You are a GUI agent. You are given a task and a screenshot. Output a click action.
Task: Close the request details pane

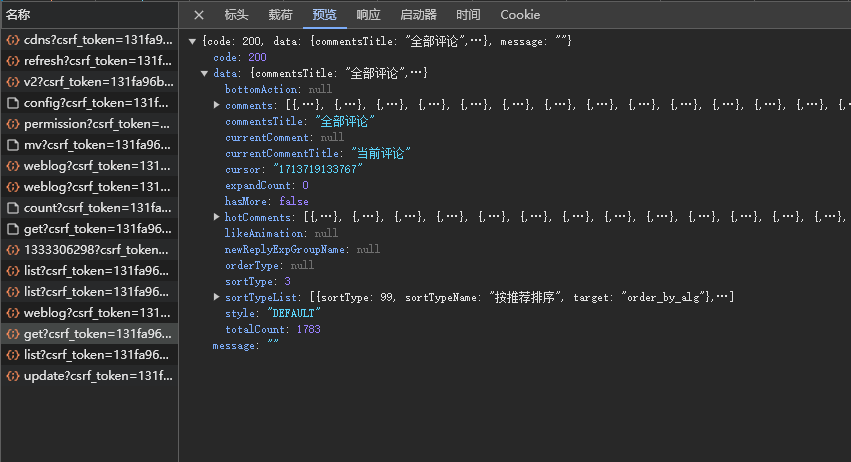[x=199, y=15]
